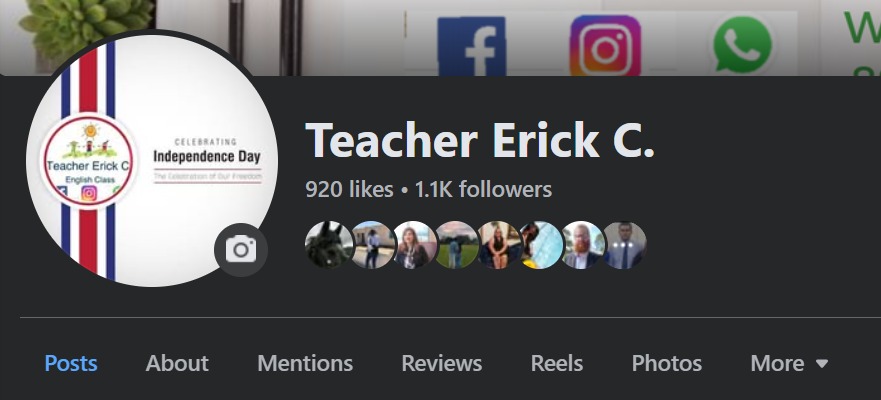Open the Reels tab
Image resolution: width=881 pixels, height=400 pixels.
click(x=557, y=363)
